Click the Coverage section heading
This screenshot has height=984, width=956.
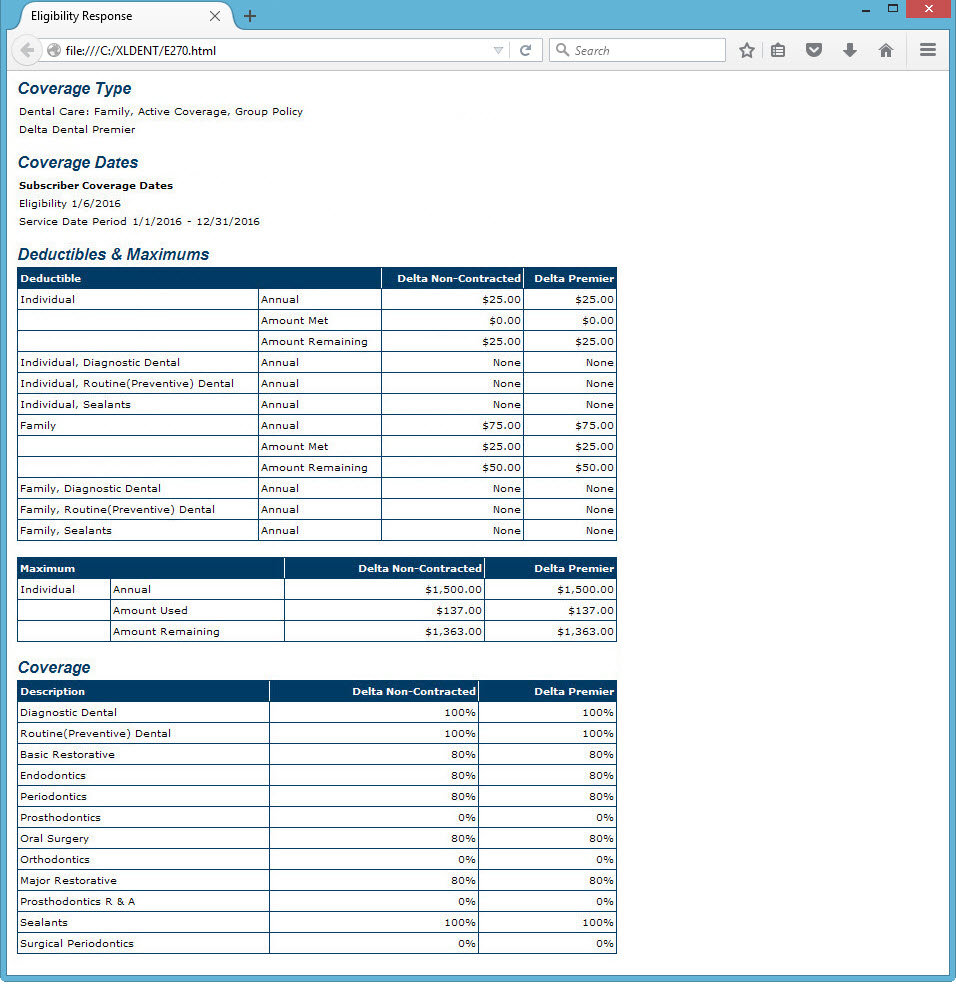point(54,668)
